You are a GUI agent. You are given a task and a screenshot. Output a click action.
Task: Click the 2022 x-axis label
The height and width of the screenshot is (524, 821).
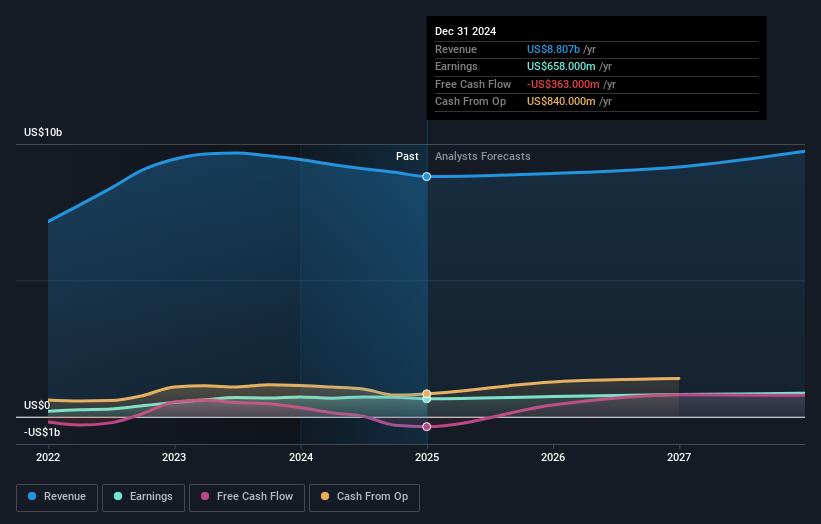[48, 457]
